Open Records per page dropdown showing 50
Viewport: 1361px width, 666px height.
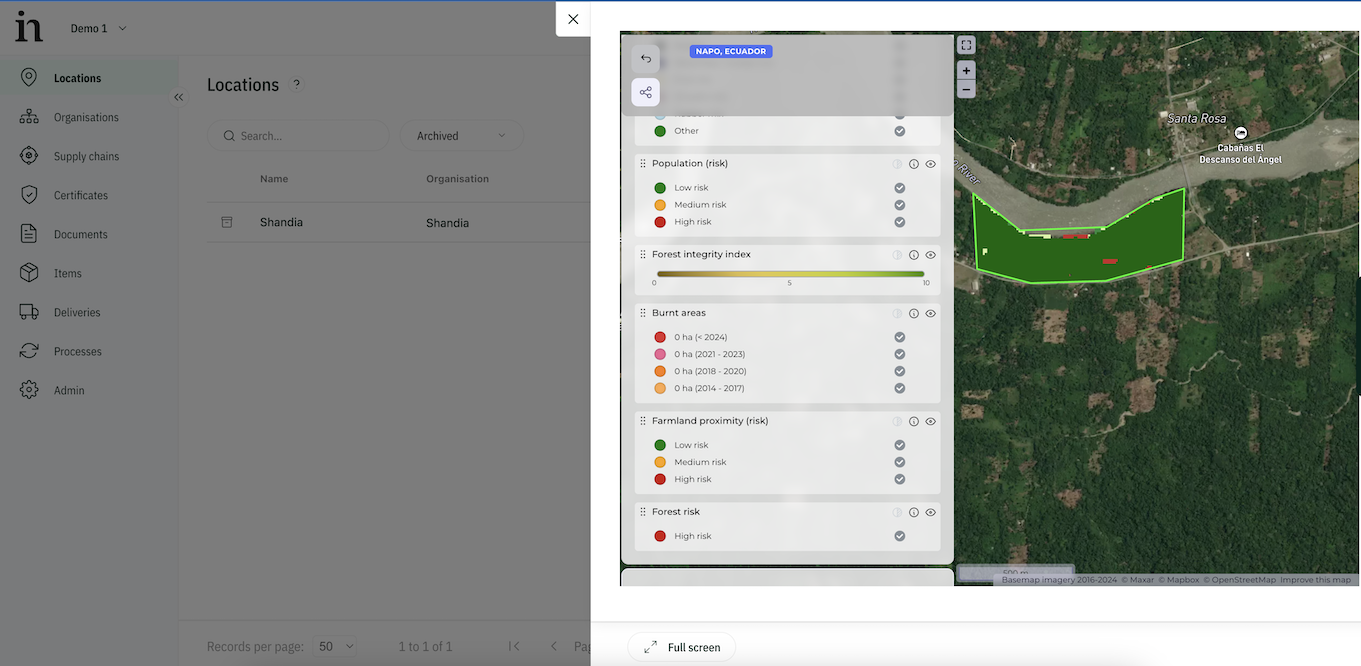[x=335, y=647]
